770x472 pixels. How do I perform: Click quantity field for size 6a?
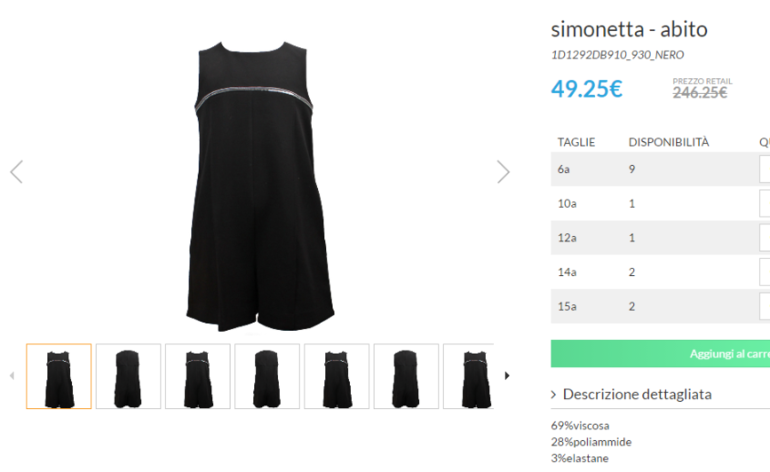(x=765, y=169)
